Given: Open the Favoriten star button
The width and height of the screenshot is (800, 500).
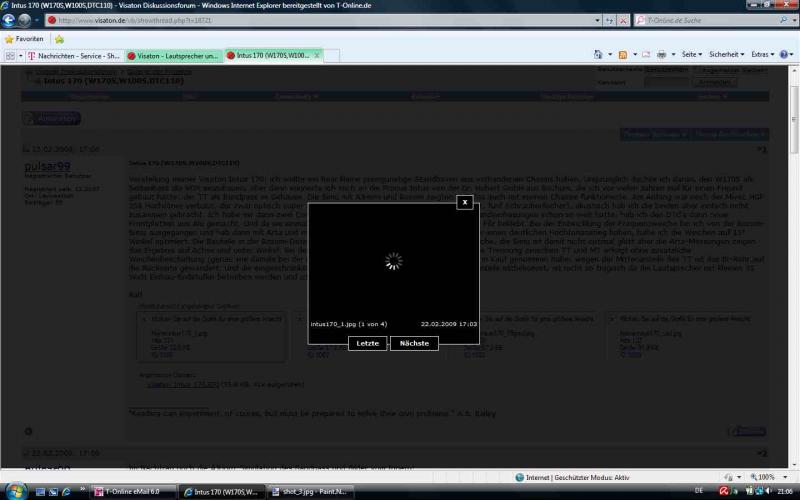Looking at the screenshot, I should pos(24,39).
